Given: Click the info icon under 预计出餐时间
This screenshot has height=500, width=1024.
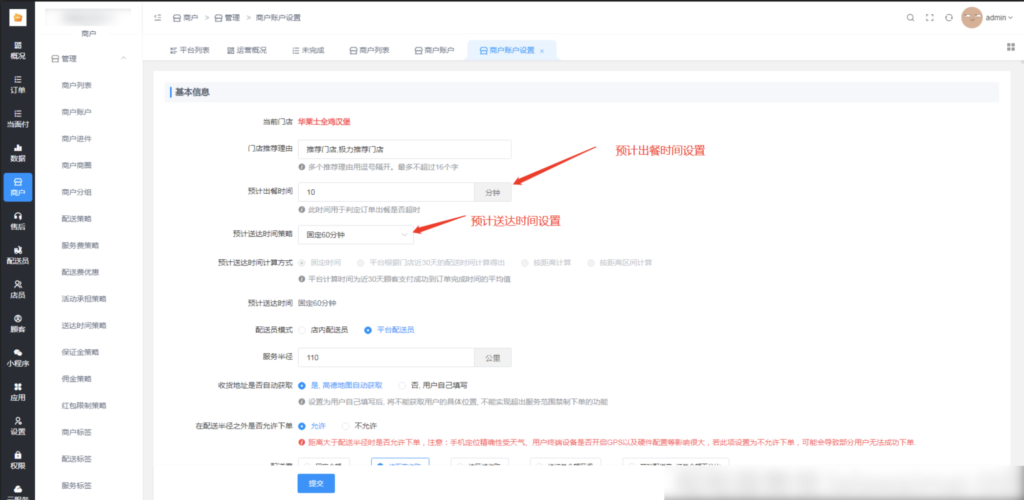Looking at the screenshot, I should click(302, 210).
